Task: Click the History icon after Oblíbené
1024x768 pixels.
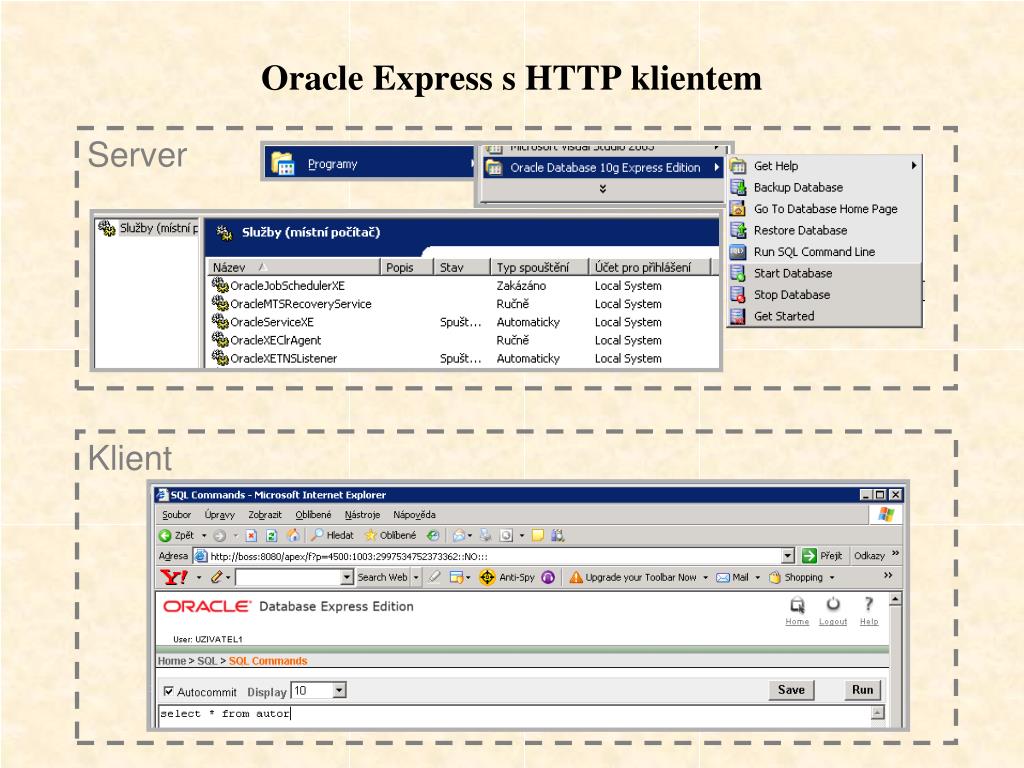Action: tap(432, 536)
